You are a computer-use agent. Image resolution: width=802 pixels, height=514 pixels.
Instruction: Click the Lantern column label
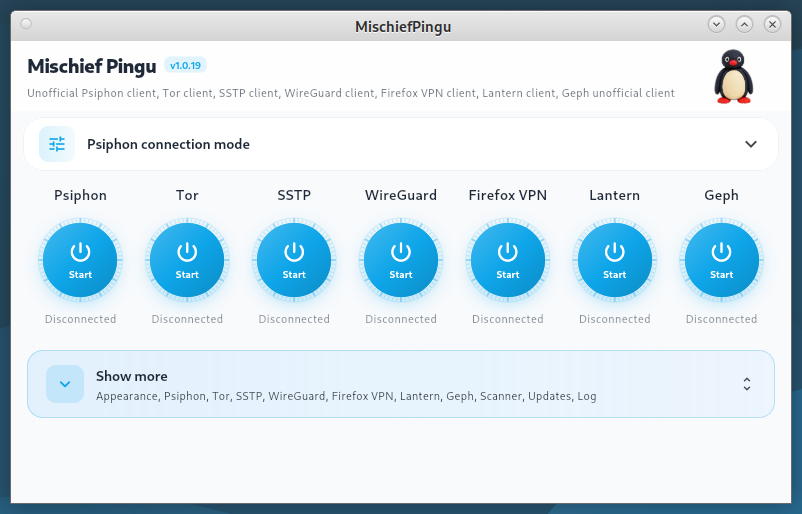coord(615,195)
